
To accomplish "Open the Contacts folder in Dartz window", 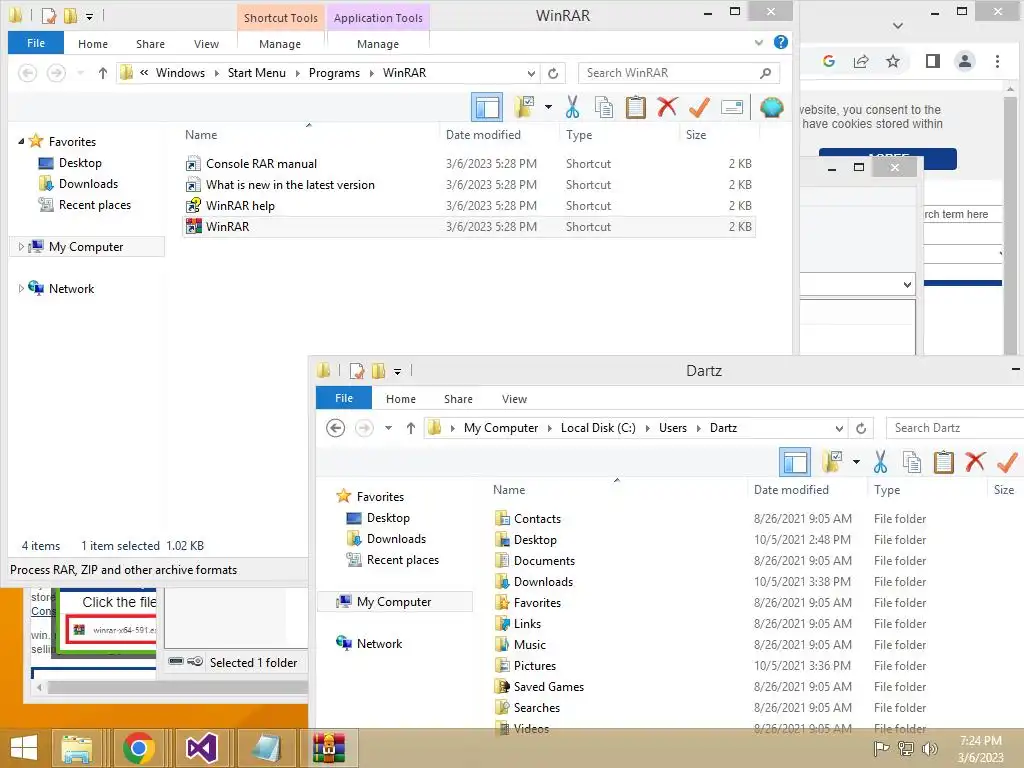I will pyautogui.click(x=537, y=519).
